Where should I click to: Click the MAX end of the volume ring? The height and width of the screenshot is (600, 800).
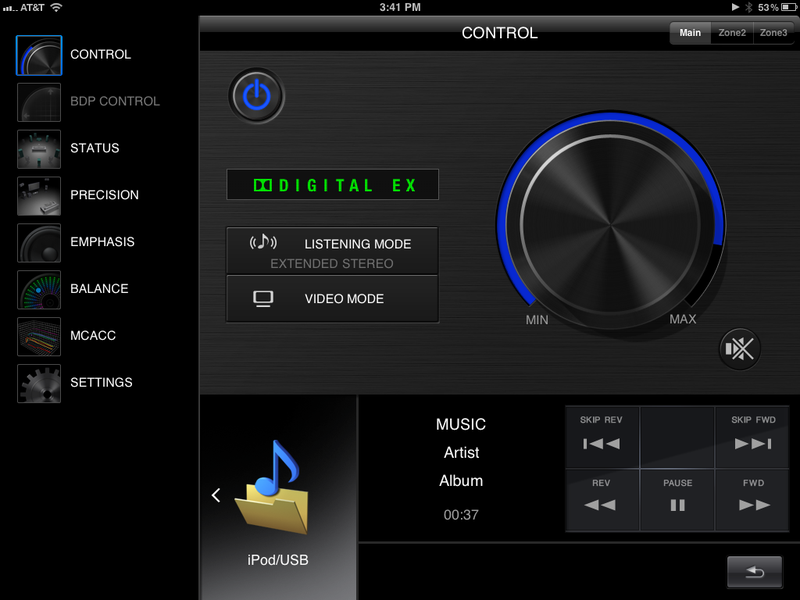tap(683, 319)
